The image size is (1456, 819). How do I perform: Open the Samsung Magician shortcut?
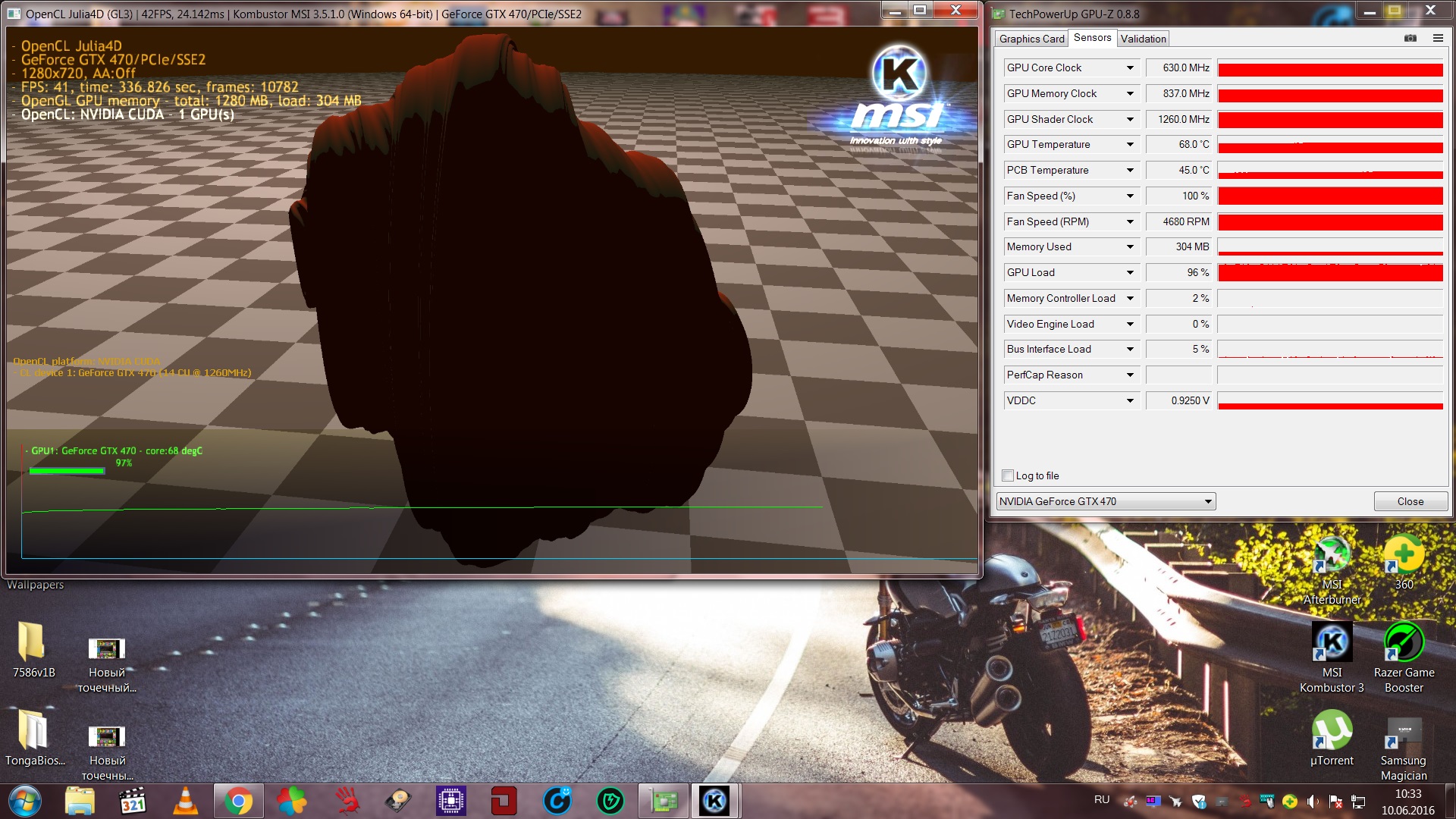tap(1403, 731)
